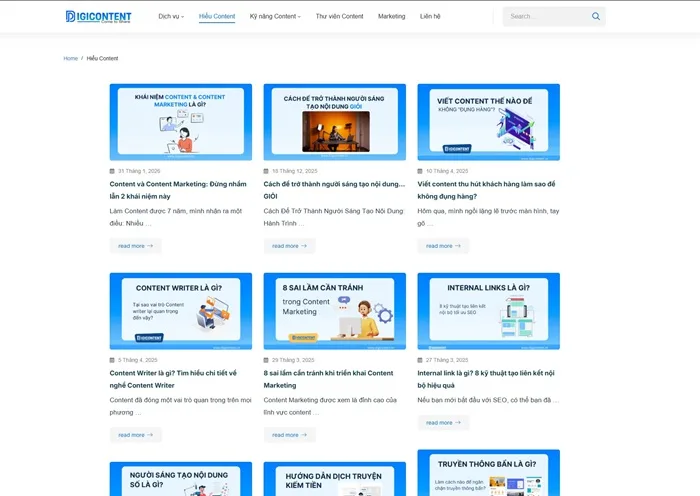Click read more under 8 sai lầm cần tránh post
700x496 pixels.
289,435
